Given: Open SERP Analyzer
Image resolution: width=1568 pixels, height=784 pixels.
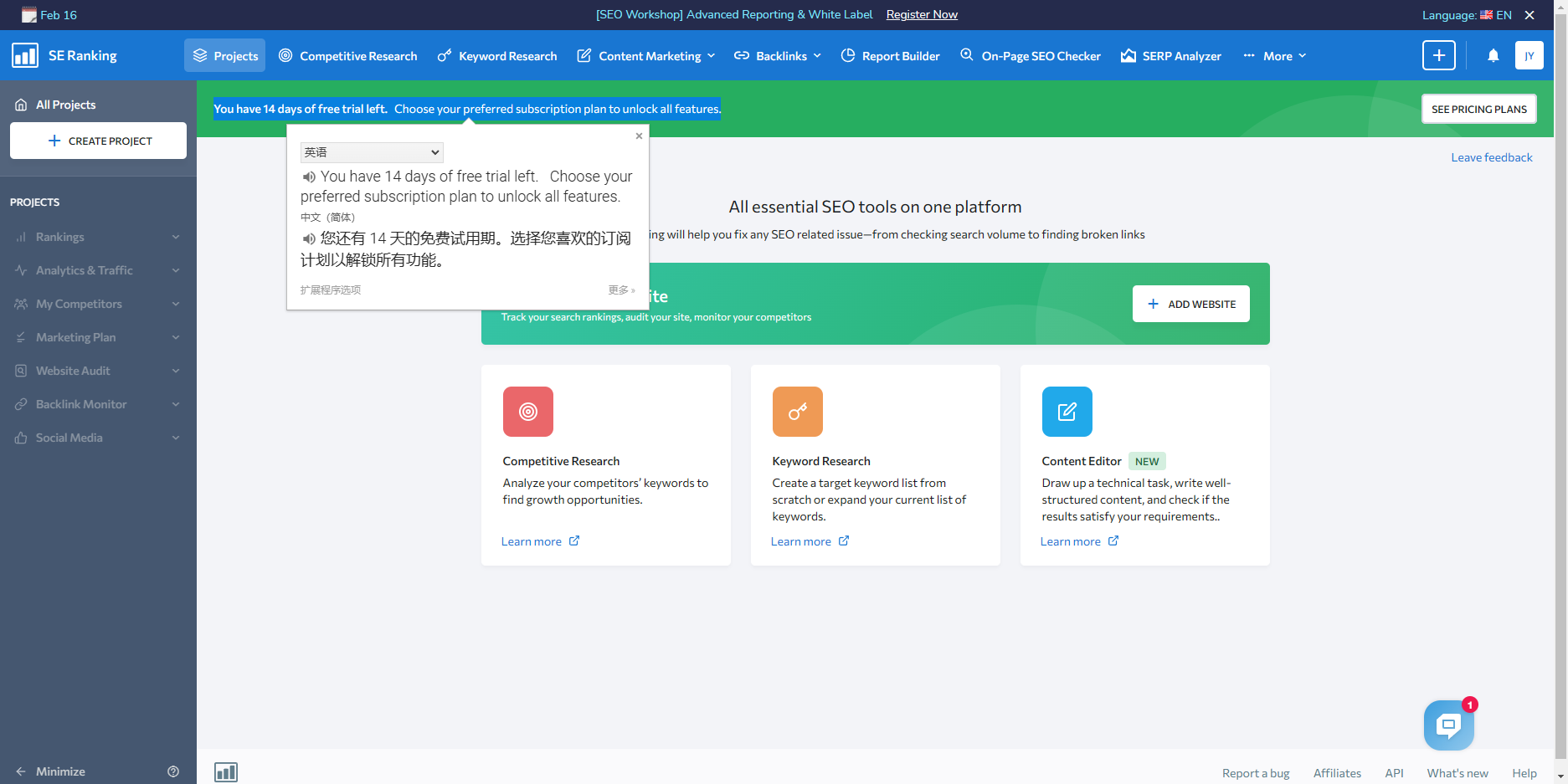Looking at the screenshot, I should click(x=1171, y=56).
